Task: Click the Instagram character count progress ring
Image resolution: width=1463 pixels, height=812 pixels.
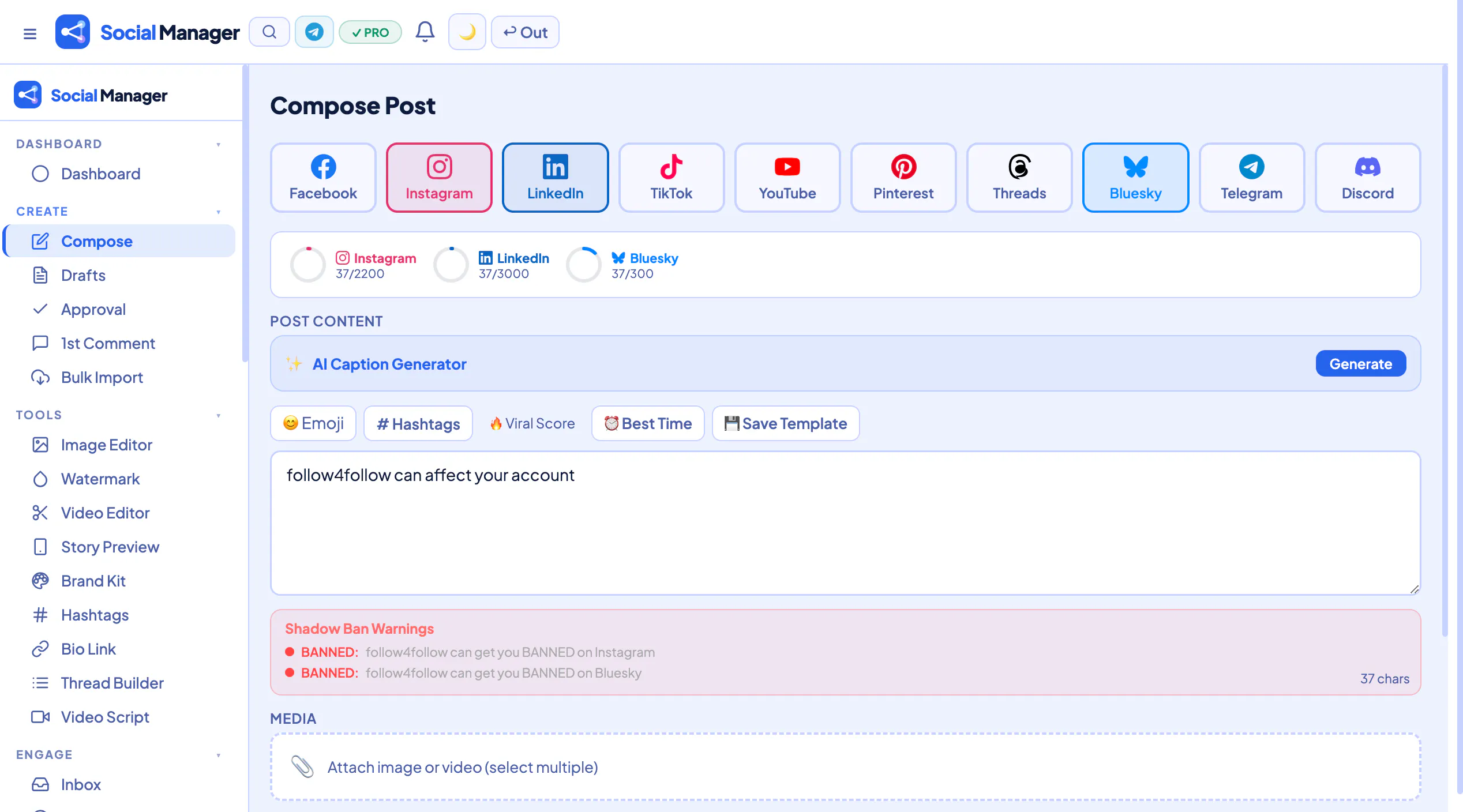Action: [x=308, y=265]
